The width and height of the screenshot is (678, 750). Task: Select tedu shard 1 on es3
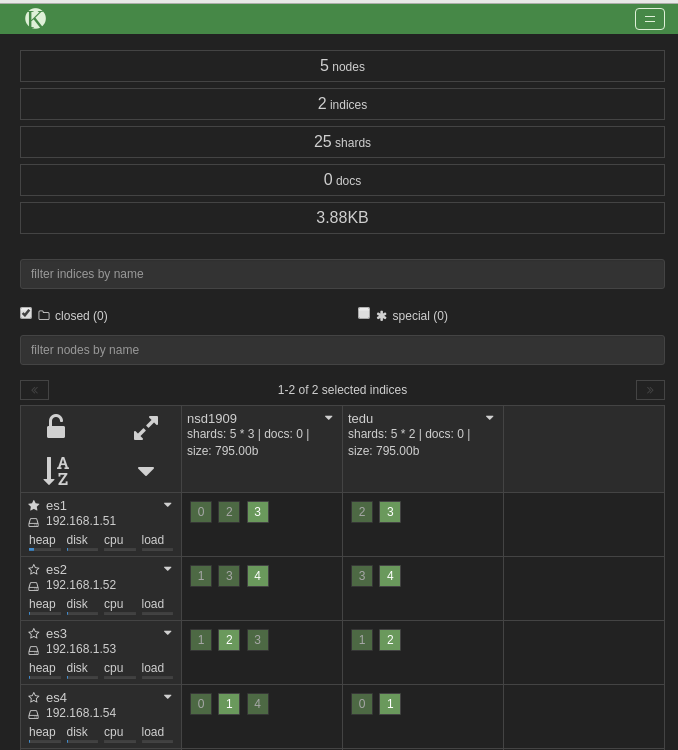point(362,640)
